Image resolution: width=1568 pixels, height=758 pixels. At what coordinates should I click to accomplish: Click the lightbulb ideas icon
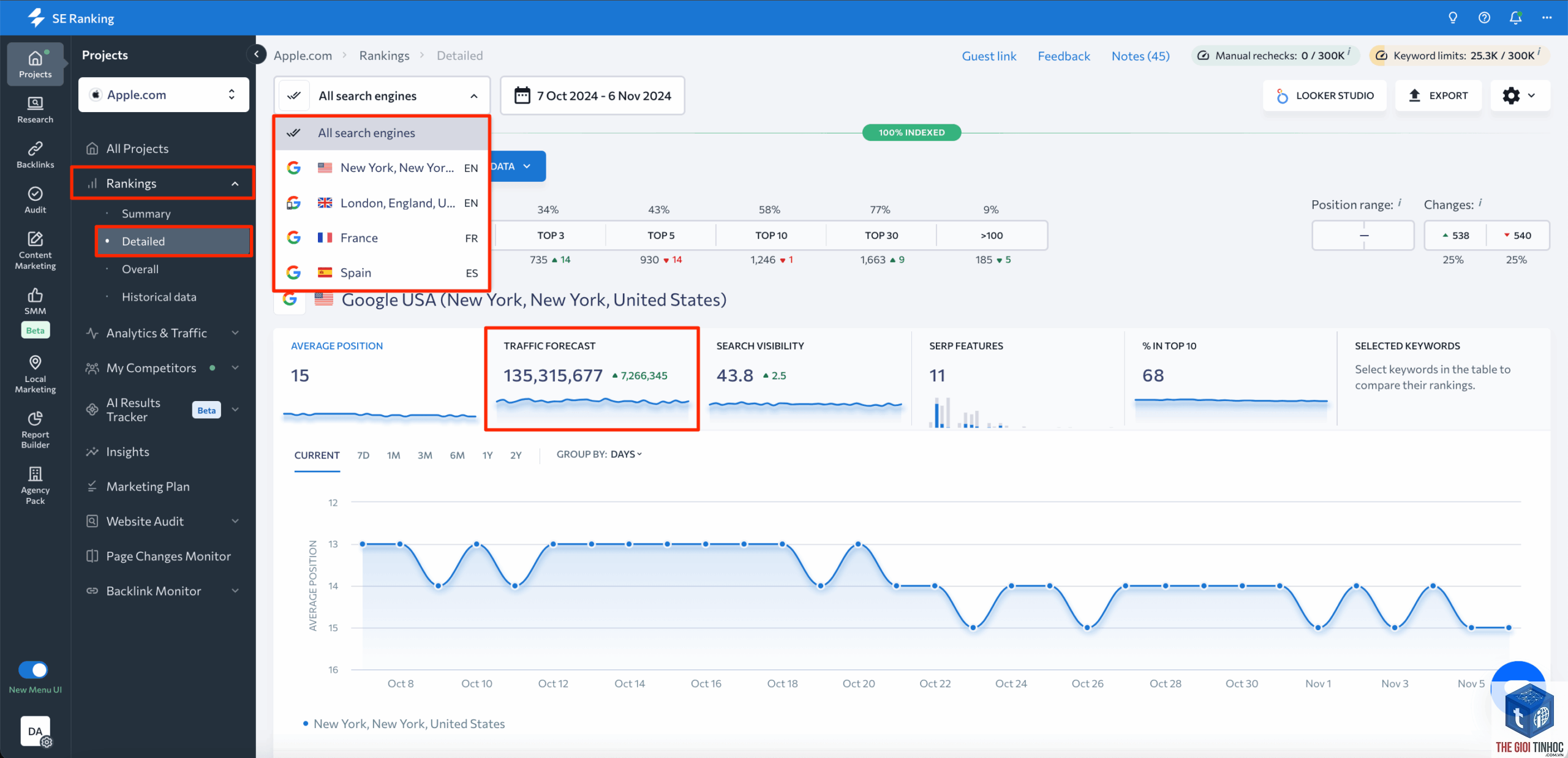(x=1452, y=18)
